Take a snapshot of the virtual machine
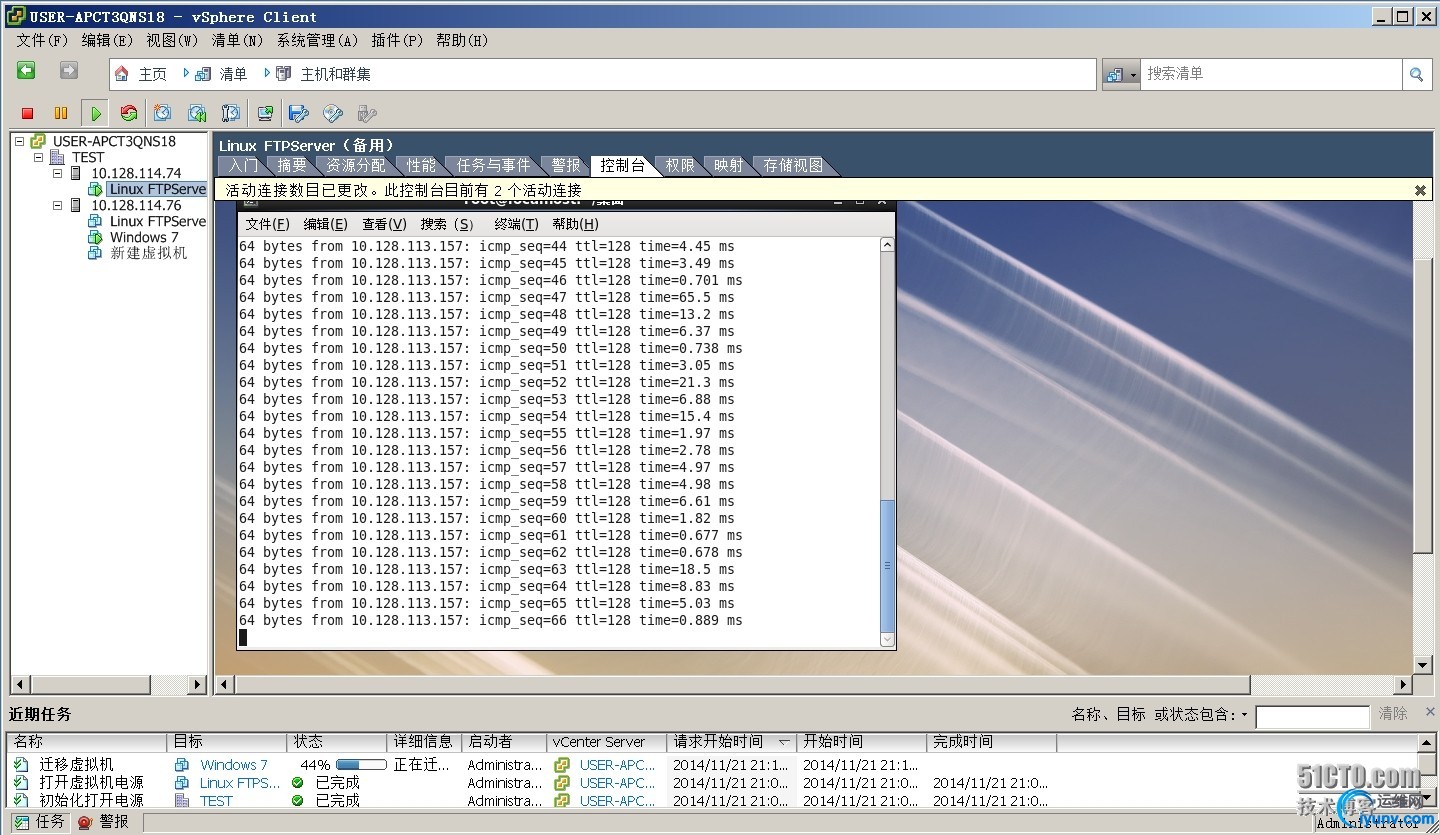This screenshot has width=1440, height=835. [x=162, y=114]
